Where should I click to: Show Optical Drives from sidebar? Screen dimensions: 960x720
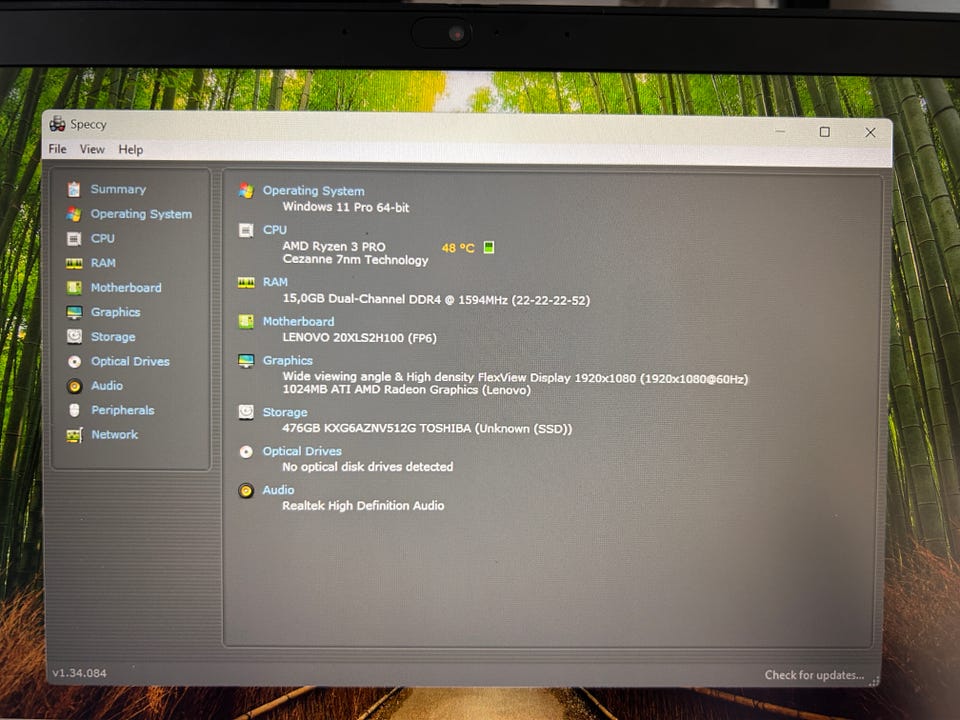[130, 361]
